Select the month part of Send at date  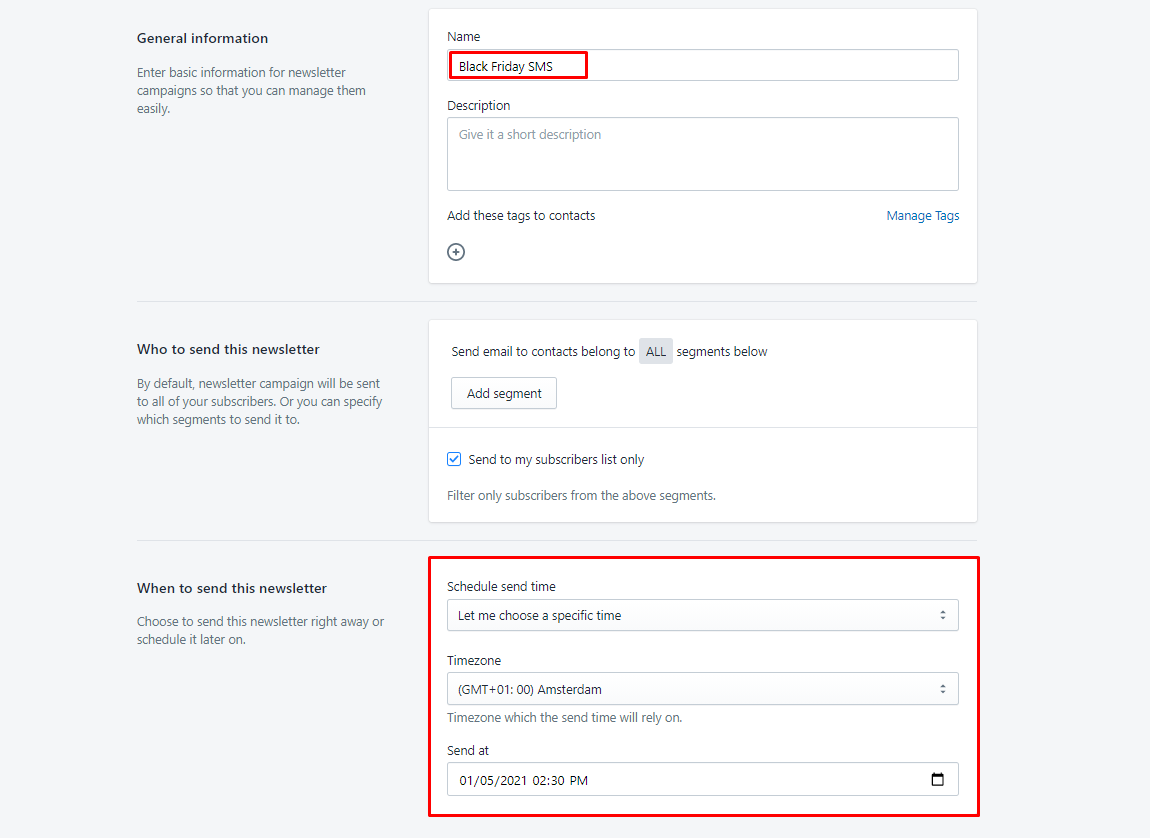tap(467, 780)
